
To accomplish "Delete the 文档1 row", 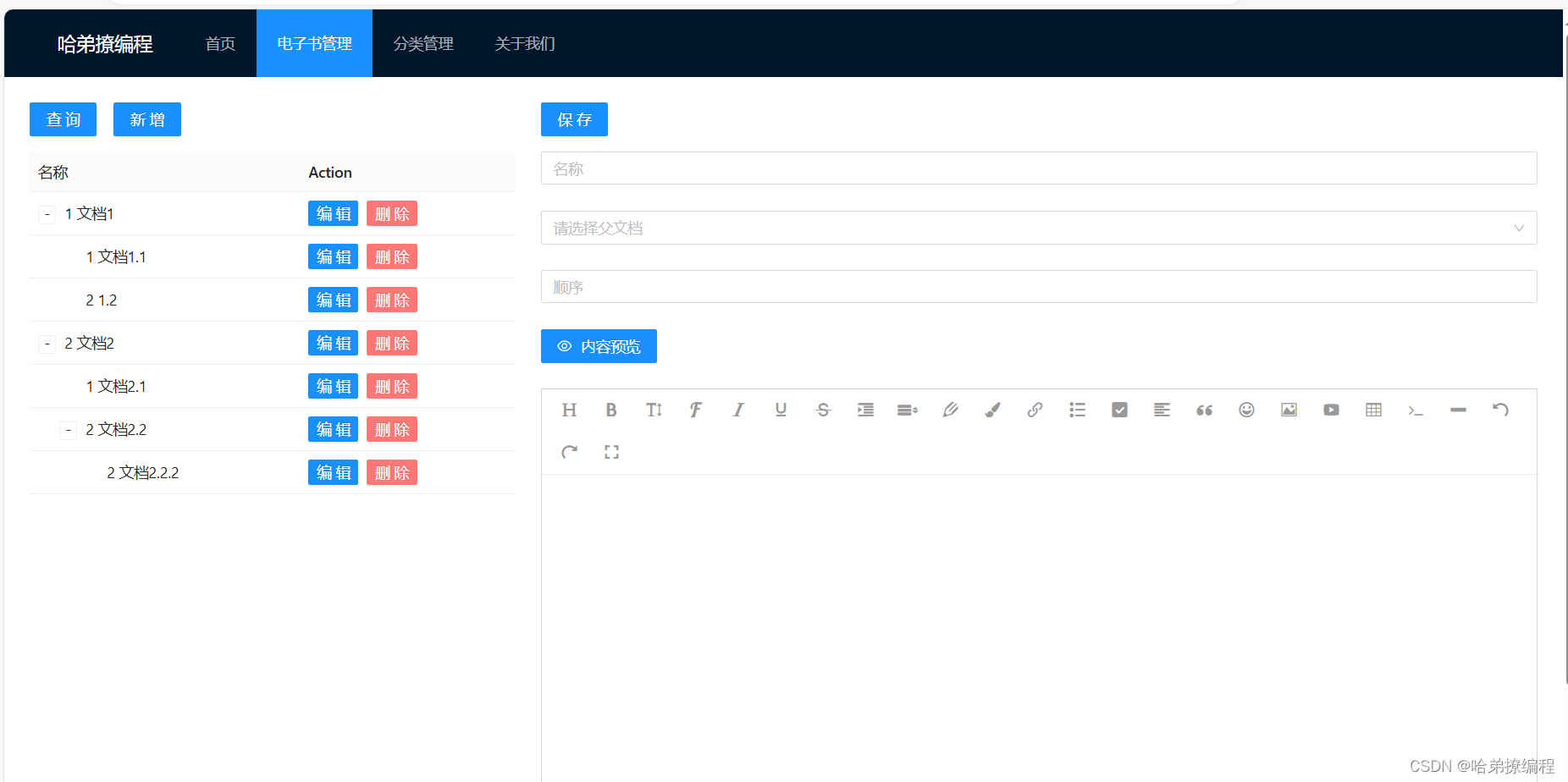I will click(x=392, y=213).
